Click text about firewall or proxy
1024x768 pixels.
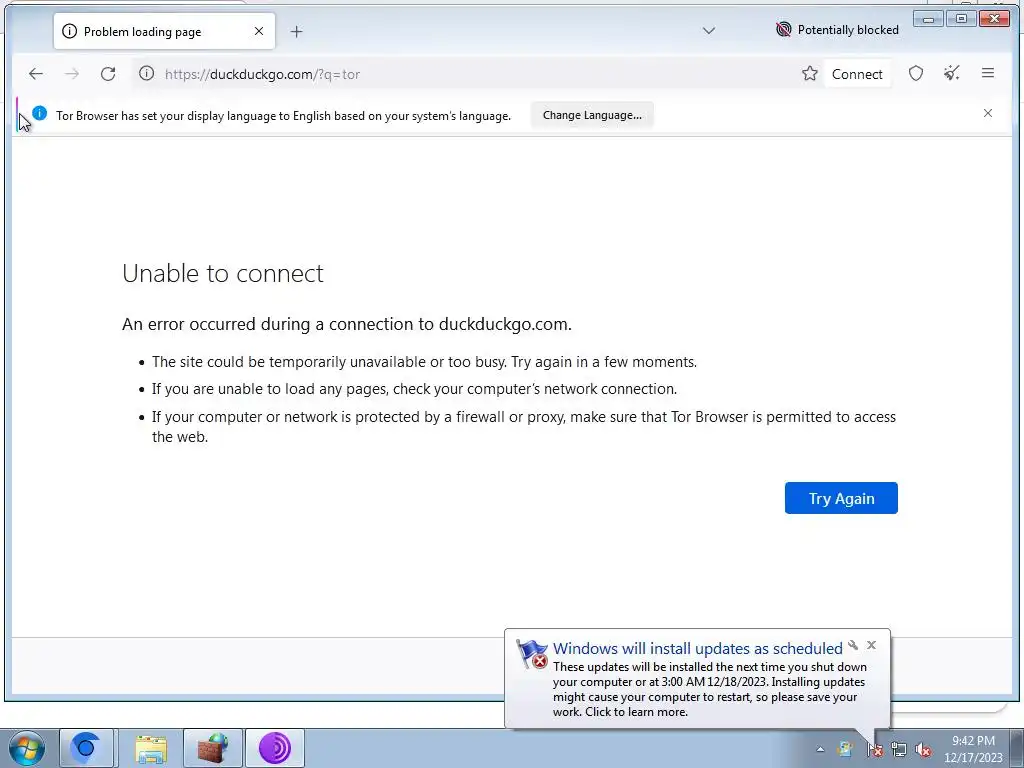tap(524, 426)
